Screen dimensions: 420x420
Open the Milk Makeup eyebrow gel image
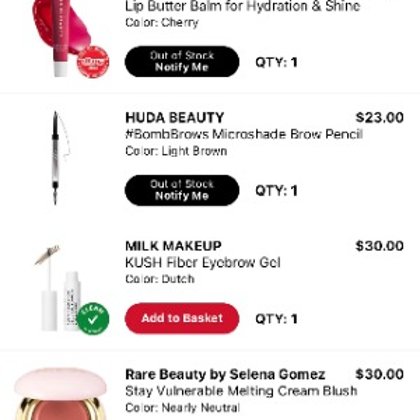pyautogui.click(x=59, y=288)
